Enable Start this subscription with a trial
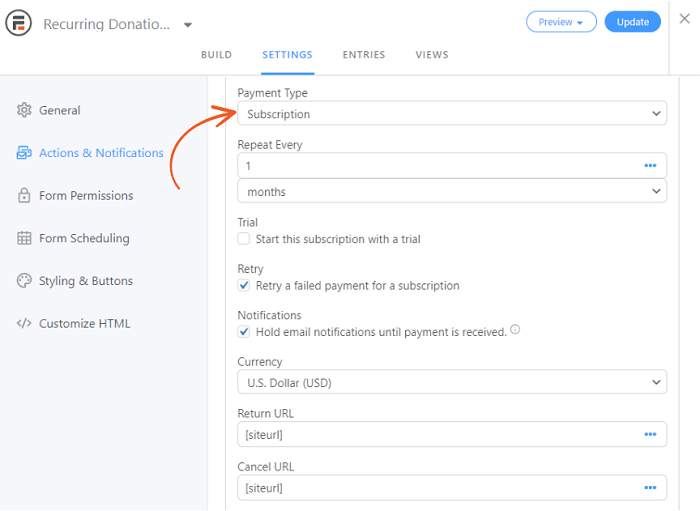The image size is (700, 511). (244, 239)
